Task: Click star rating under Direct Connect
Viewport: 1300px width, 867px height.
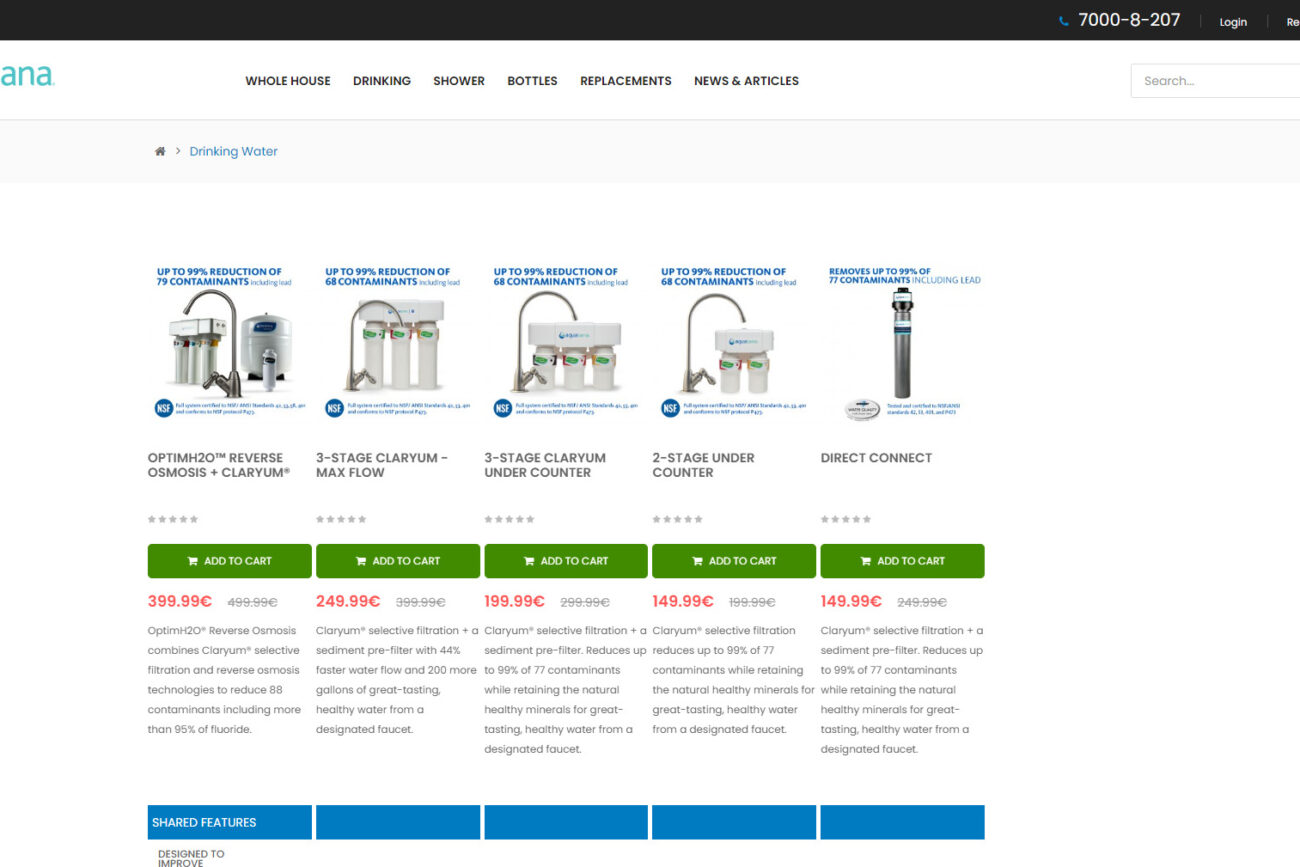Action: point(846,519)
